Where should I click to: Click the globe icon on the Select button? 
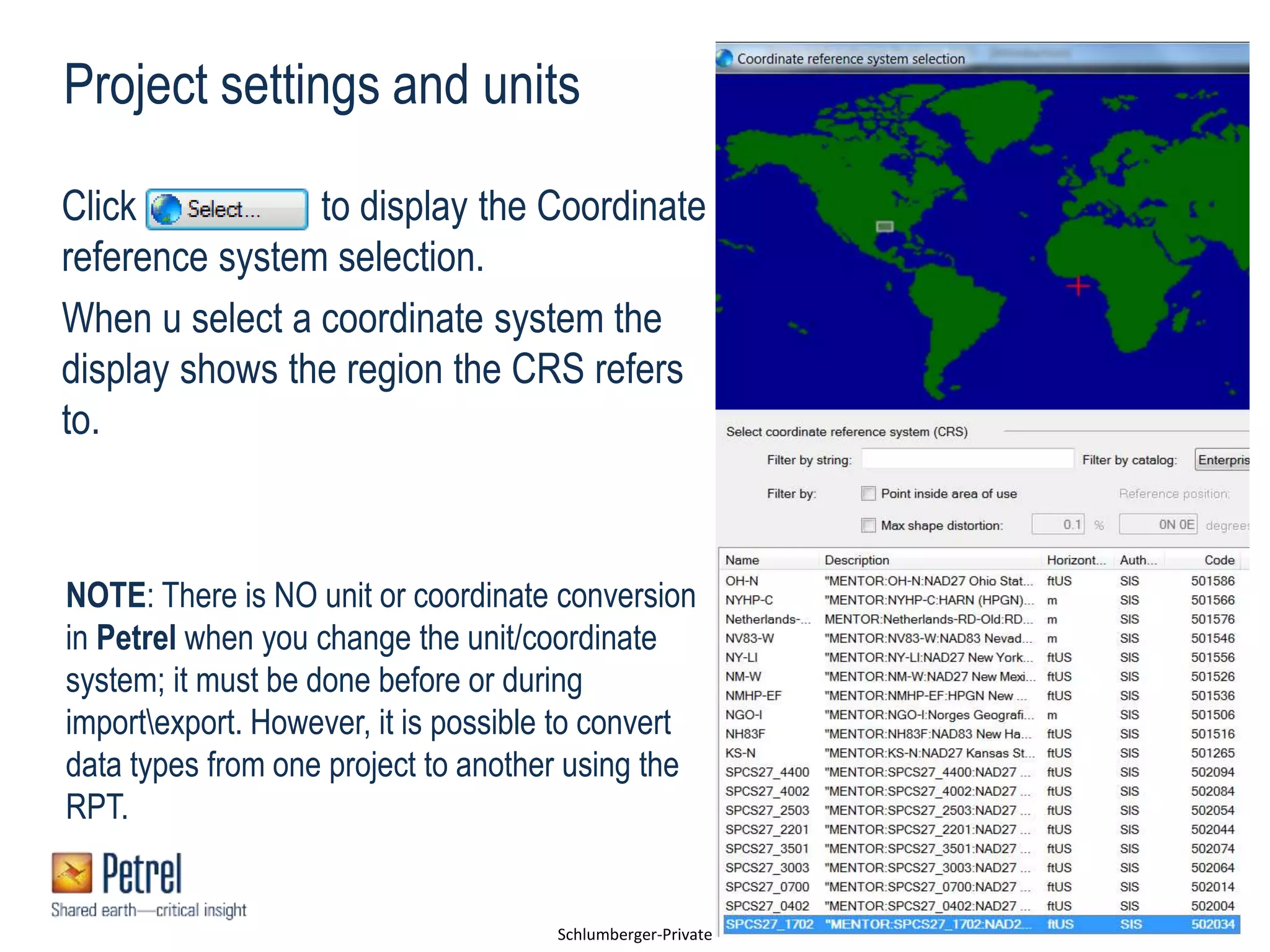pos(166,209)
